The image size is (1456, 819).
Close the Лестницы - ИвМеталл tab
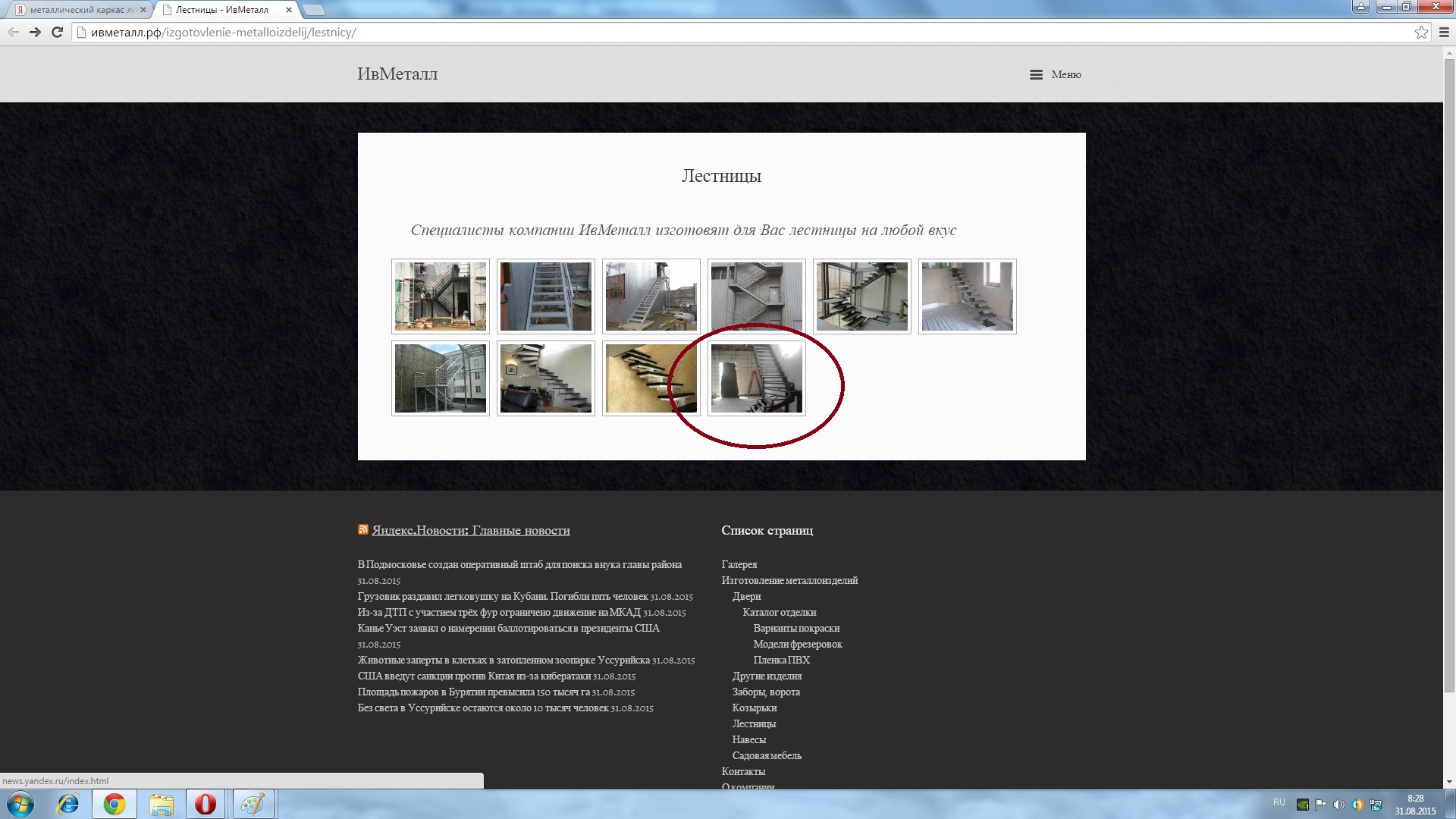point(288,10)
